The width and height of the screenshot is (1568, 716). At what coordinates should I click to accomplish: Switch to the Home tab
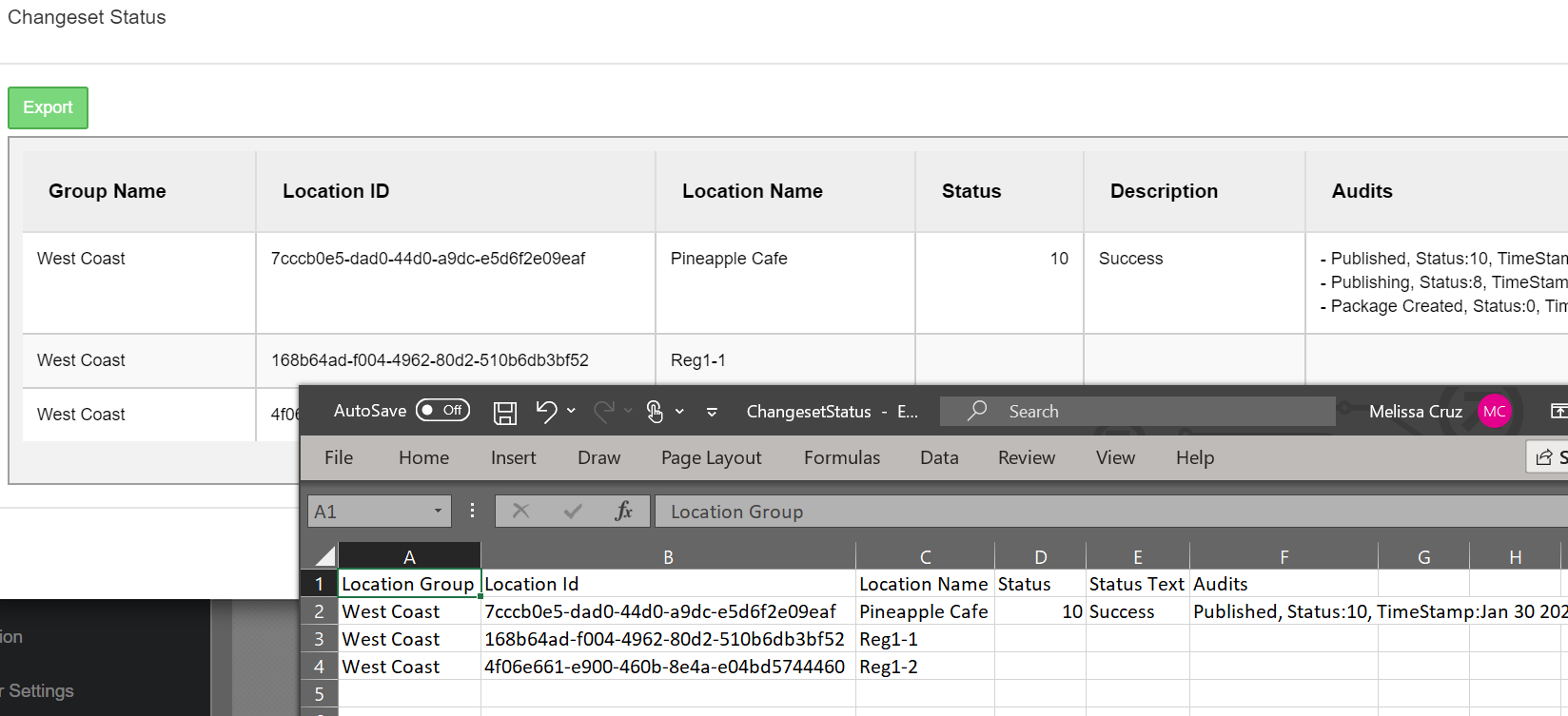click(423, 458)
